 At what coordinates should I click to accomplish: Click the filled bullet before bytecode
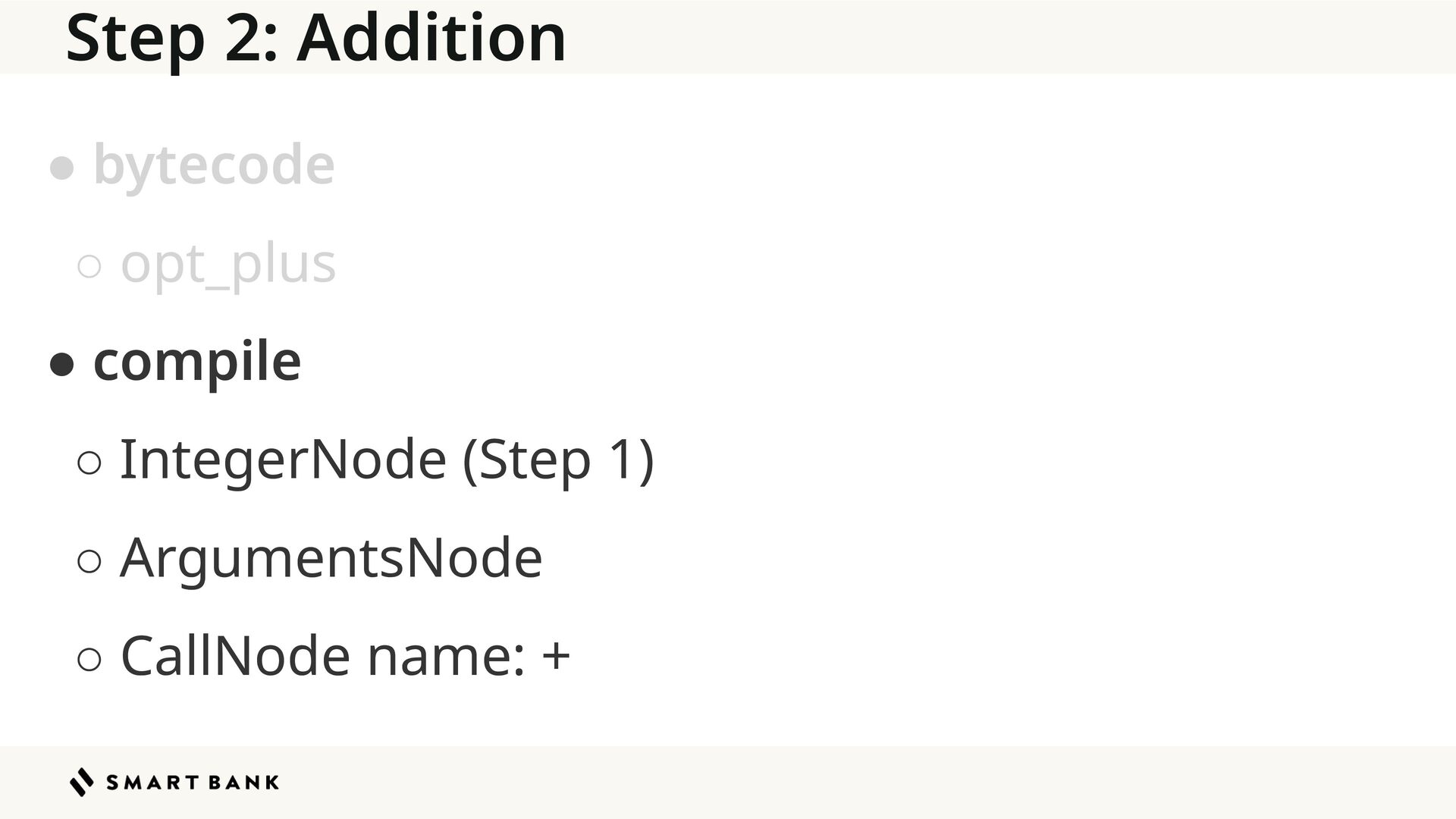pos(61,168)
